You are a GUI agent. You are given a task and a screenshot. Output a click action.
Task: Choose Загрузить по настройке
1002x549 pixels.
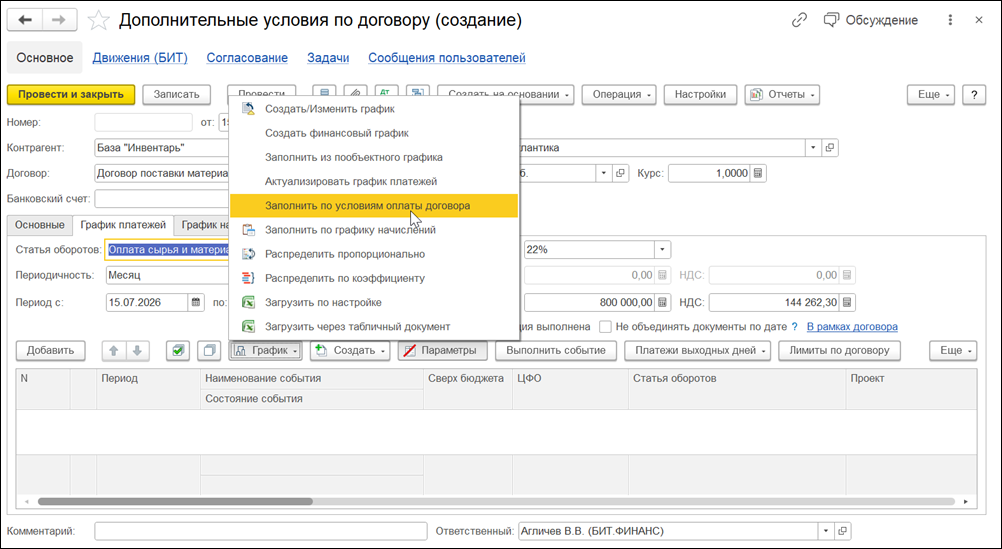pyautogui.click(x=374, y=303)
